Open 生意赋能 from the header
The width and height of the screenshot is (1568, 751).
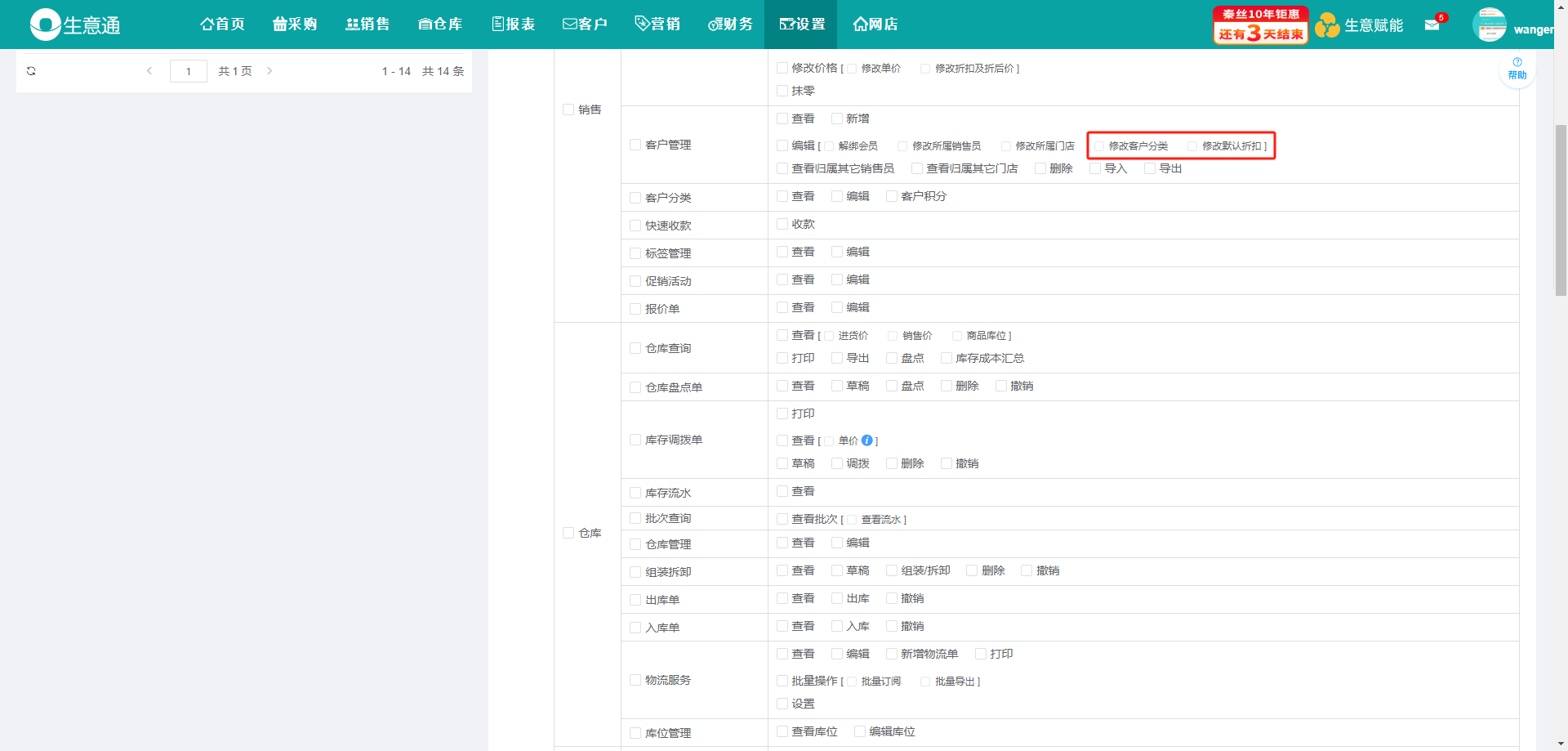(1359, 25)
